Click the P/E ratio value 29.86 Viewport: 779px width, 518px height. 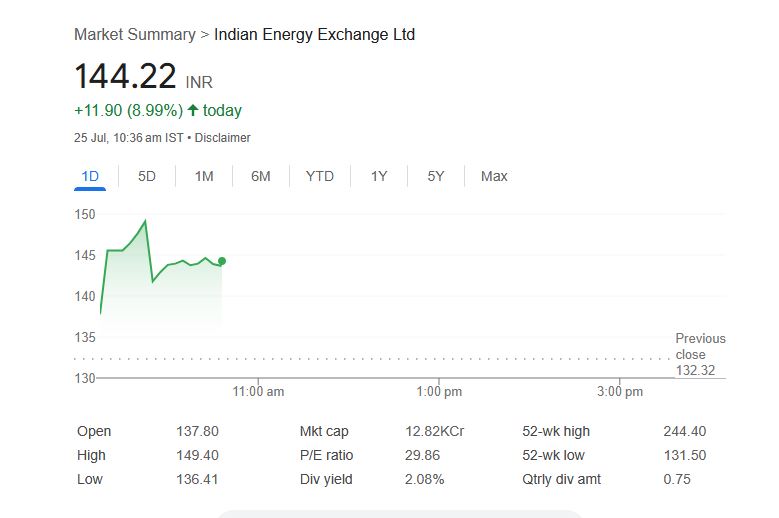coord(422,456)
